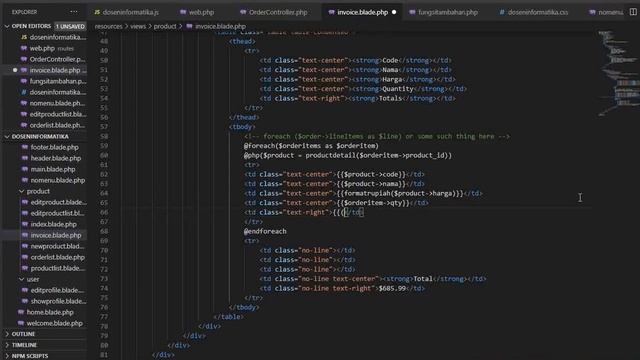Click the $685.99 value in code
This screenshot has height=360, width=640.
392,289
